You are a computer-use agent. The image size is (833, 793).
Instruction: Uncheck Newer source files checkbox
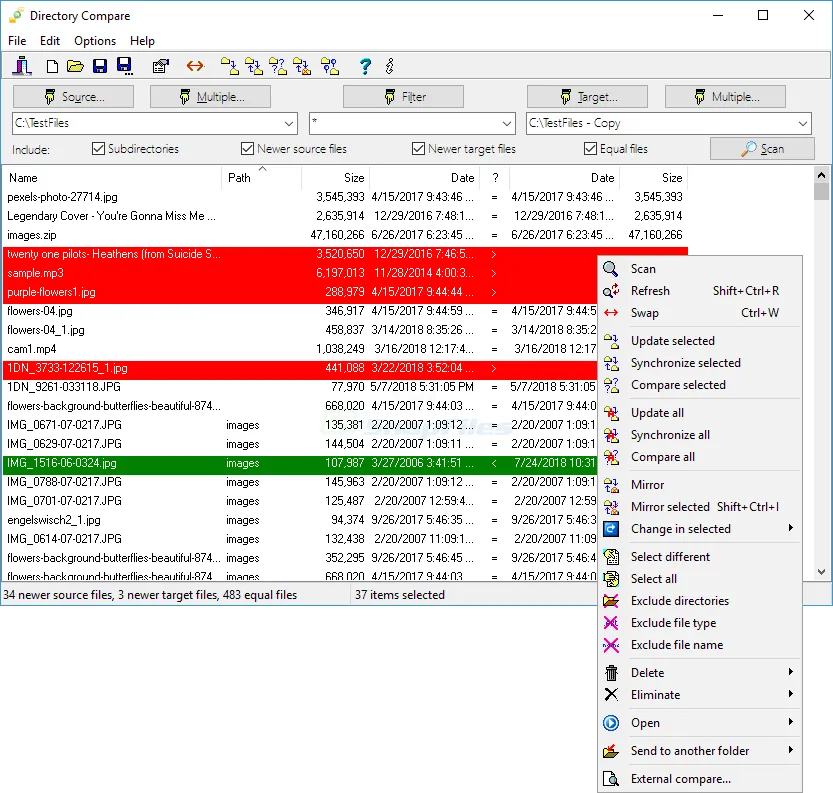[246, 149]
